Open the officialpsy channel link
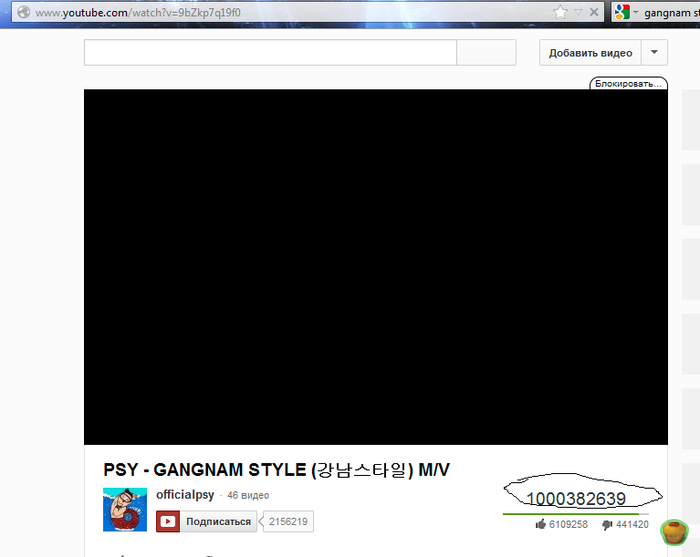This screenshot has width=700, height=557. pos(185,495)
